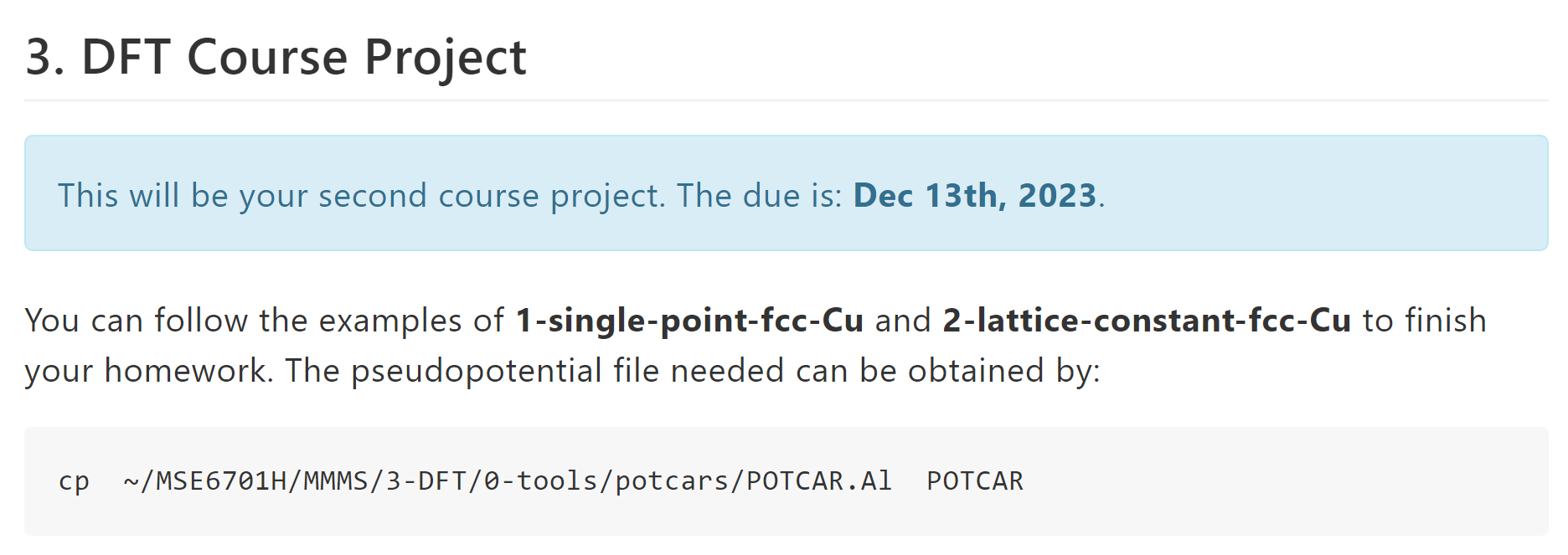
Task: Click the word "and" between the example names
Action: pyautogui.click(x=903, y=321)
